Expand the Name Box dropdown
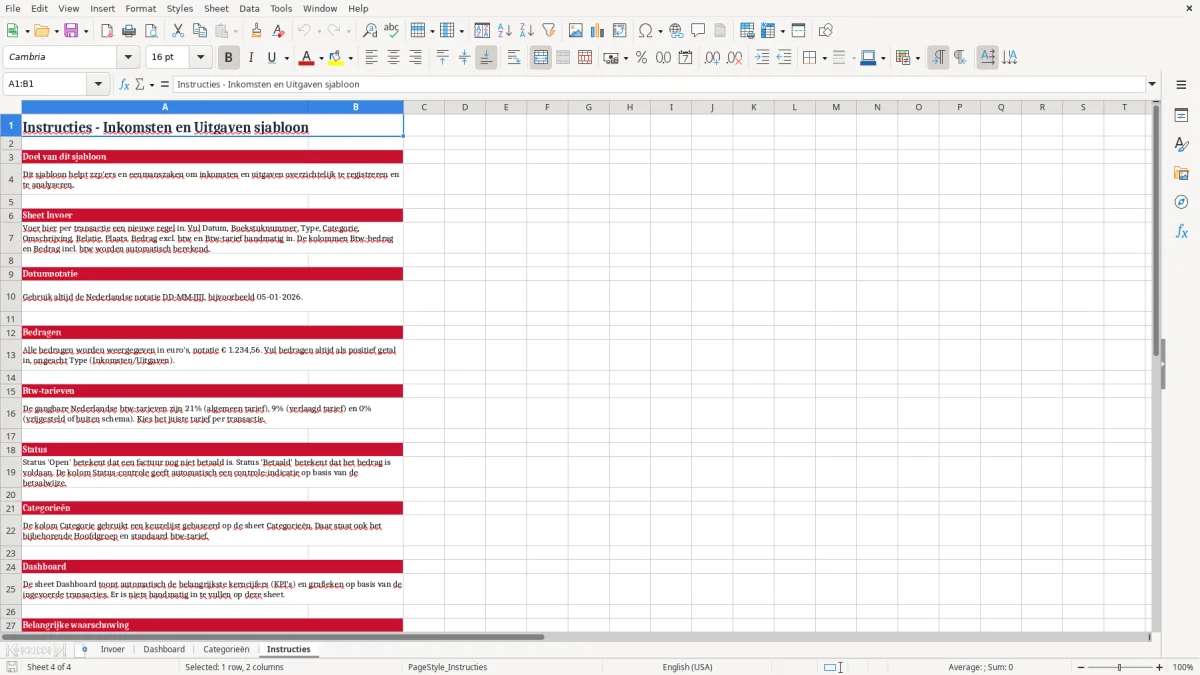Image resolution: width=1200 pixels, height=675 pixels. 99,84
